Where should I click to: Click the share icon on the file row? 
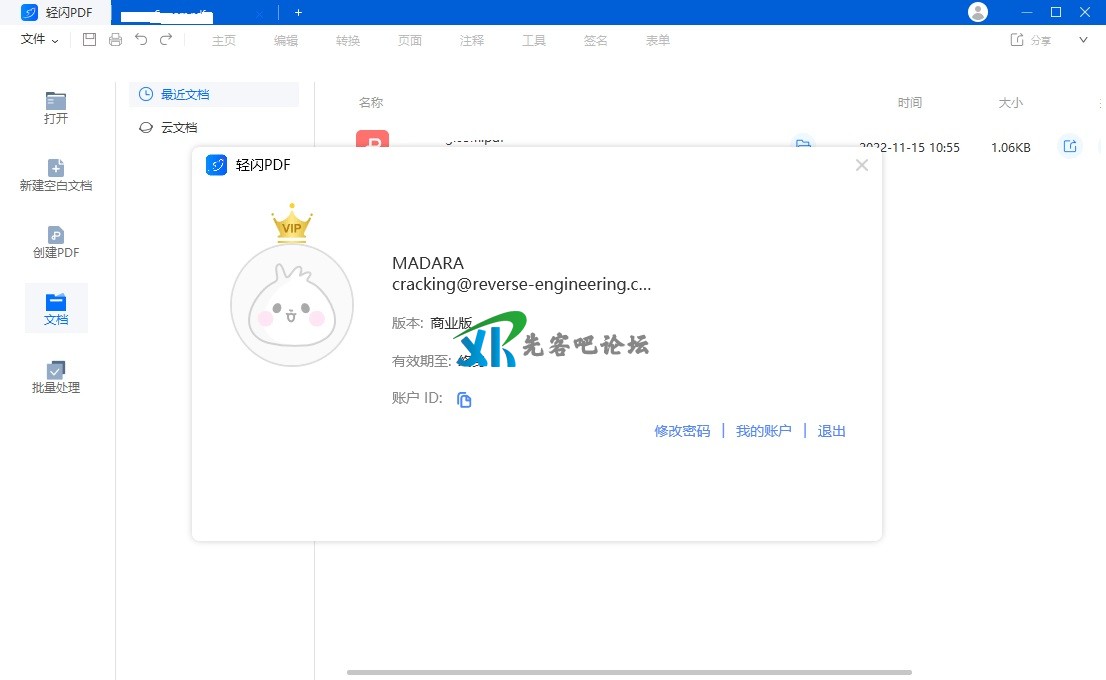[1070, 147]
